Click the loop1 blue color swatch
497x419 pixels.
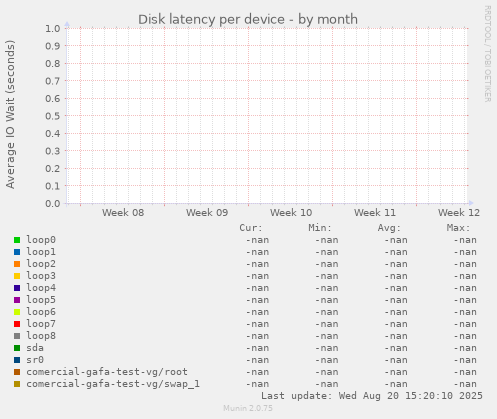[x=17, y=252]
